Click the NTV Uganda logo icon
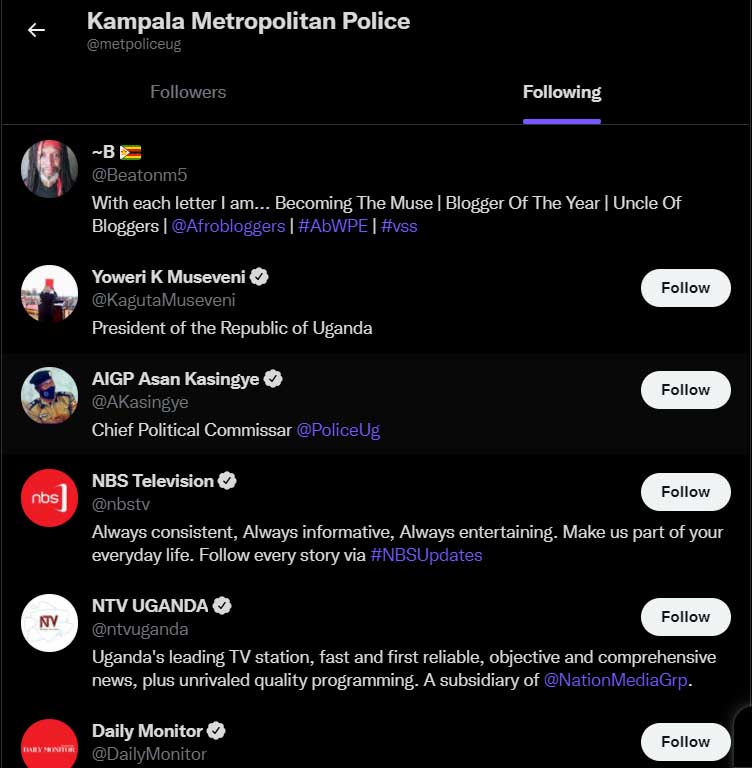Viewport: 752px width, 768px height. point(49,623)
